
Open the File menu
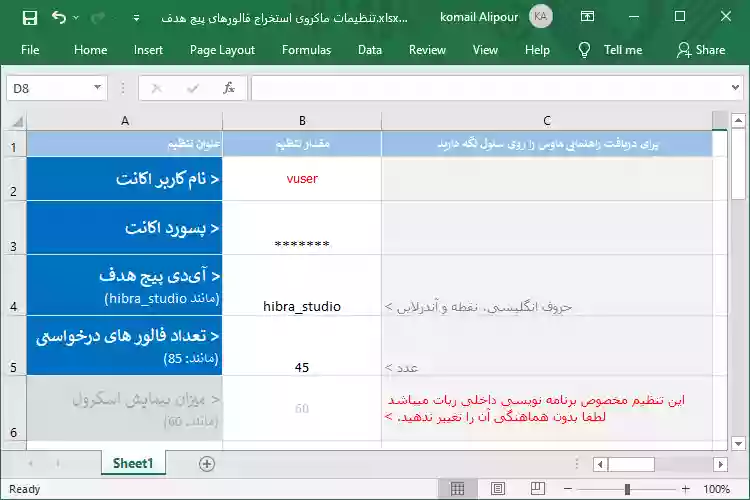(30, 50)
